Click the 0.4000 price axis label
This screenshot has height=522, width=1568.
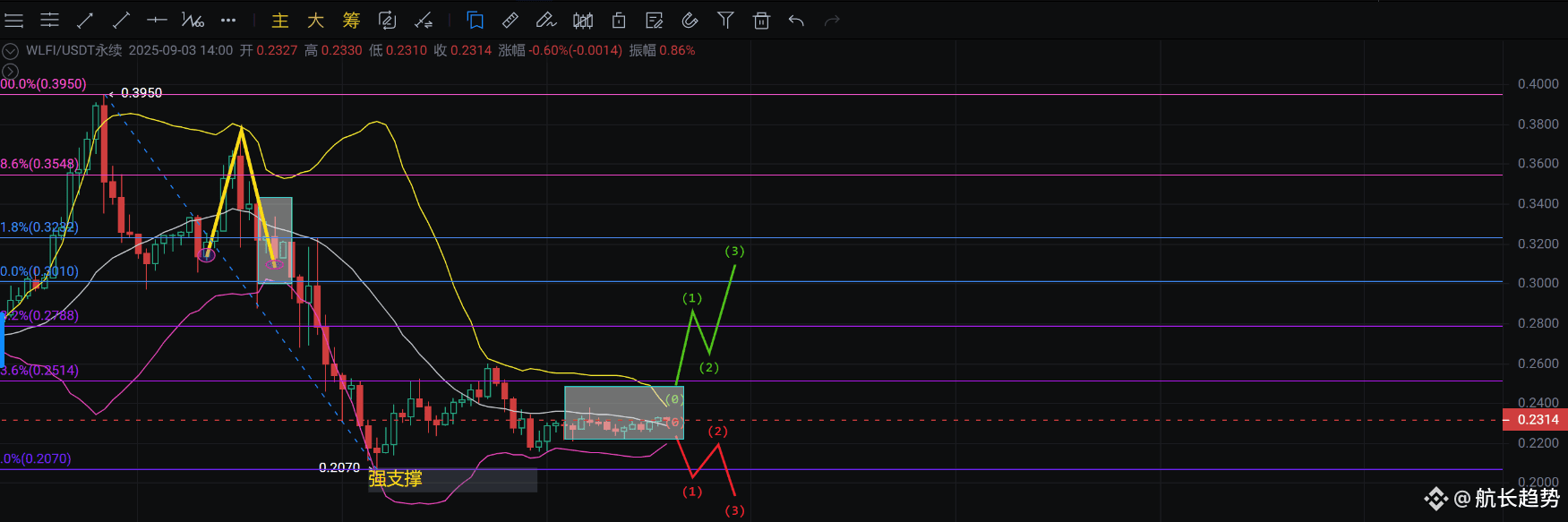[1538, 84]
